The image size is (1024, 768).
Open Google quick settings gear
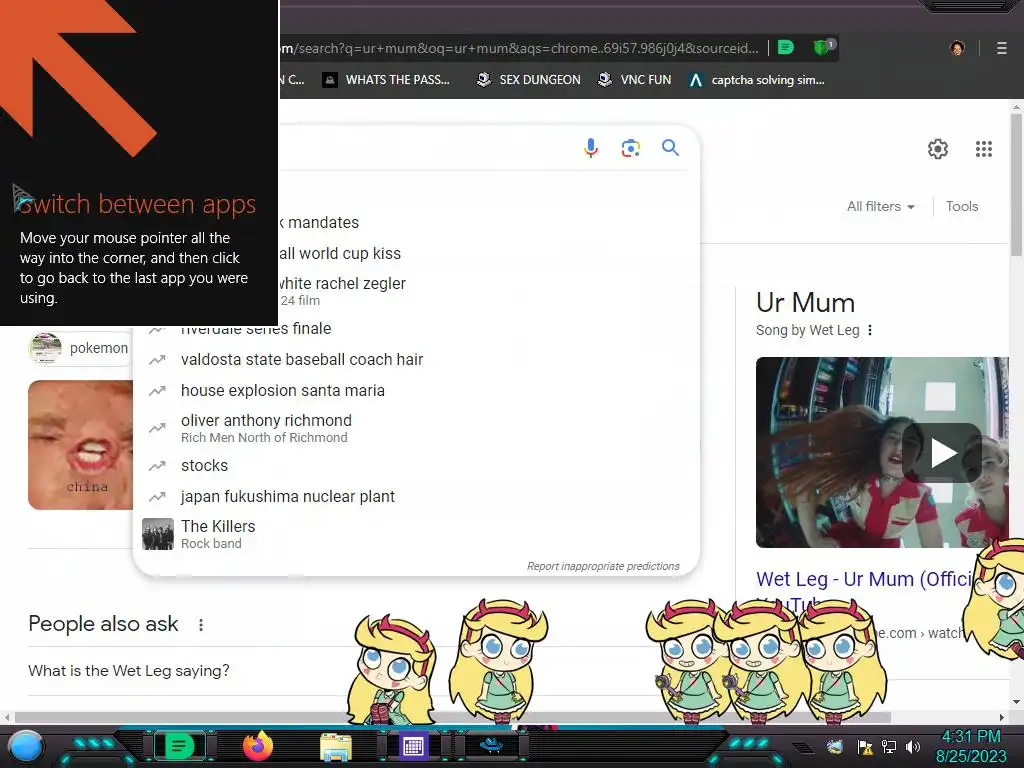tap(938, 149)
